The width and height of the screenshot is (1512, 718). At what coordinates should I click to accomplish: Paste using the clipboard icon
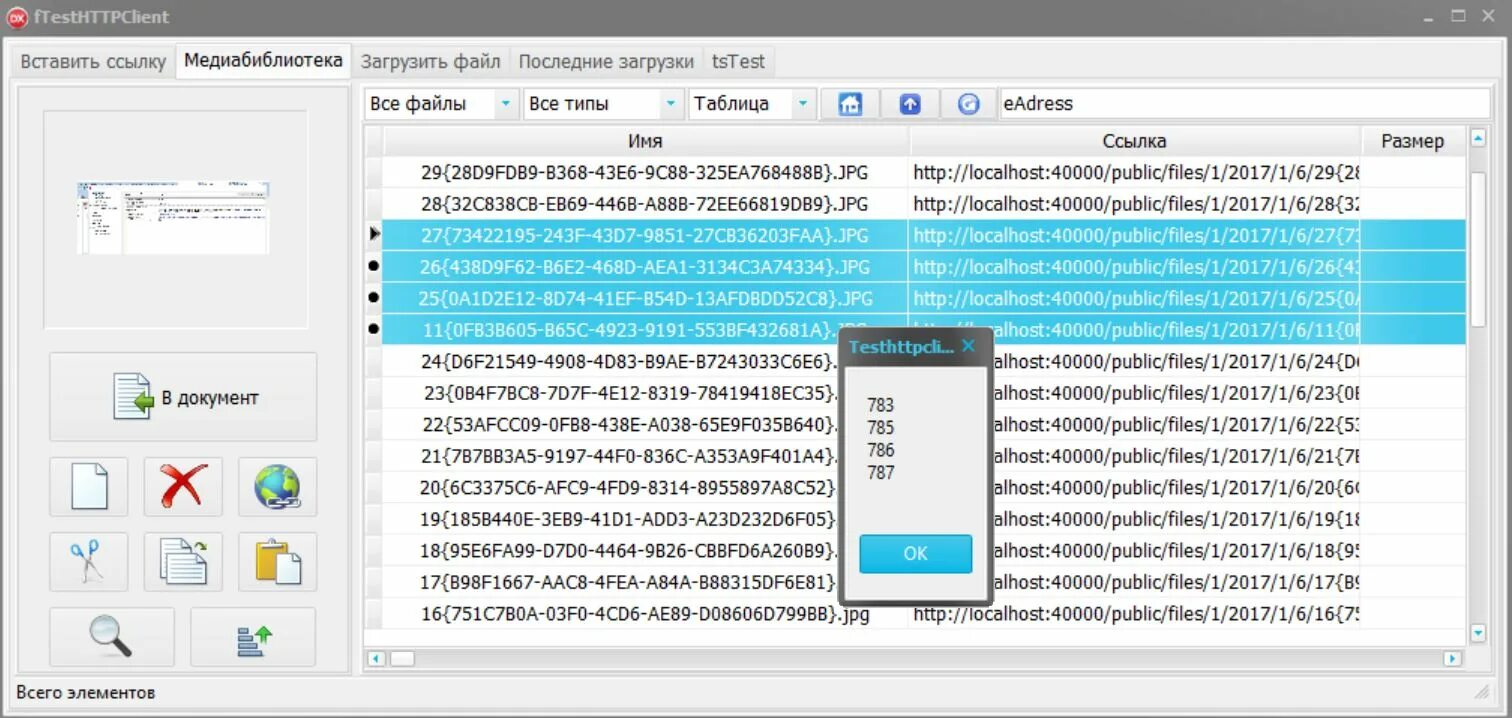(x=276, y=561)
